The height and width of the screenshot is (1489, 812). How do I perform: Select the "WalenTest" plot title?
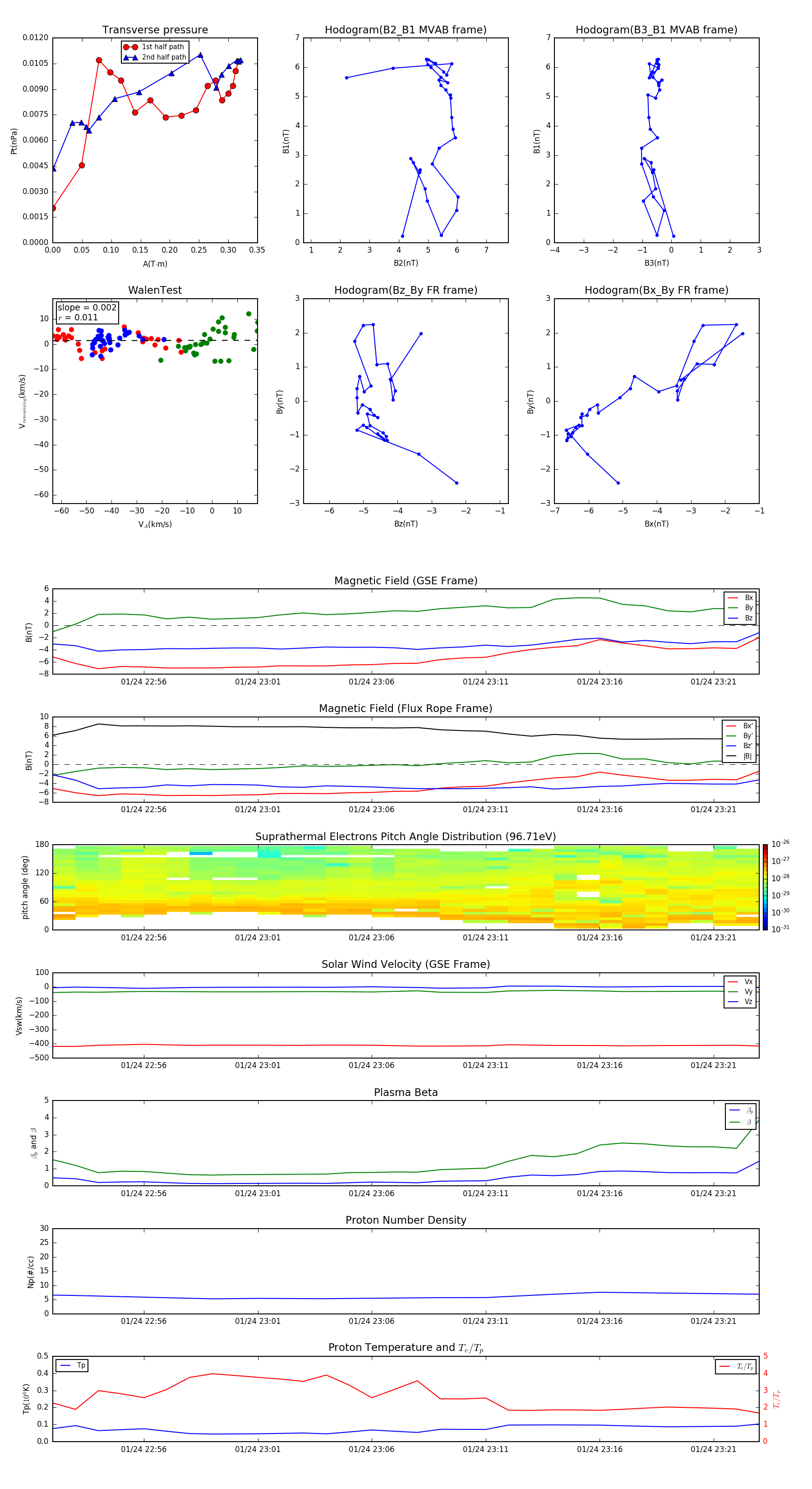[x=155, y=290]
